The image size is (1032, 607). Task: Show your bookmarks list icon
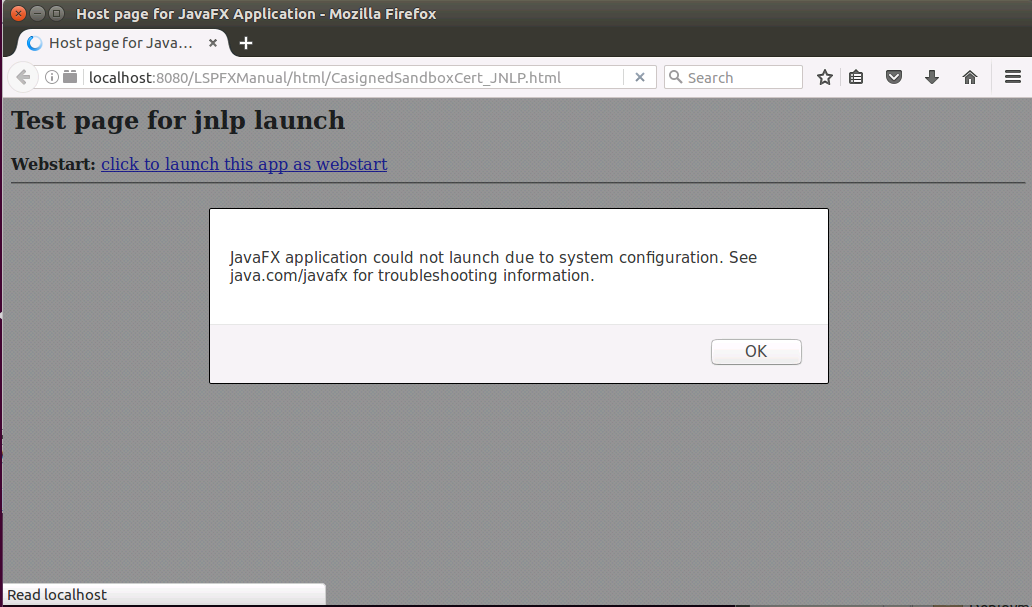857,77
